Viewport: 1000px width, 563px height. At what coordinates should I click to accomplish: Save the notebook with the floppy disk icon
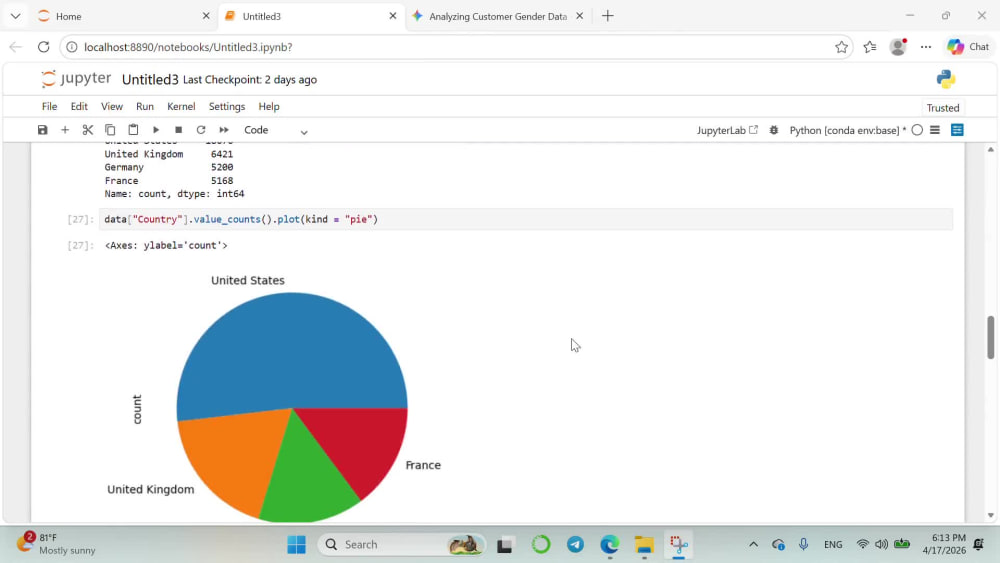tap(43, 130)
